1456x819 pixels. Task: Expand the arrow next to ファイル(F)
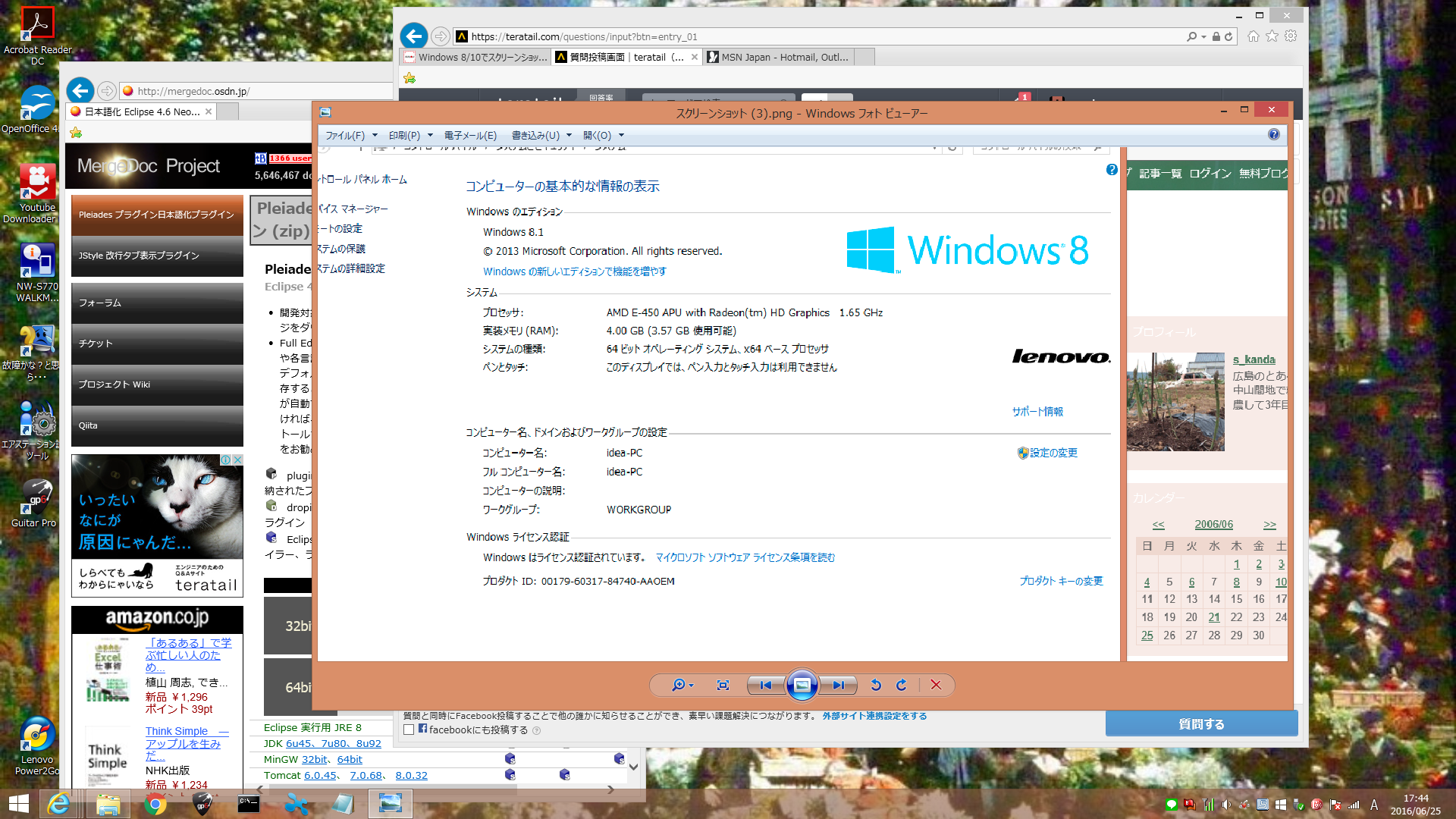(x=375, y=136)
